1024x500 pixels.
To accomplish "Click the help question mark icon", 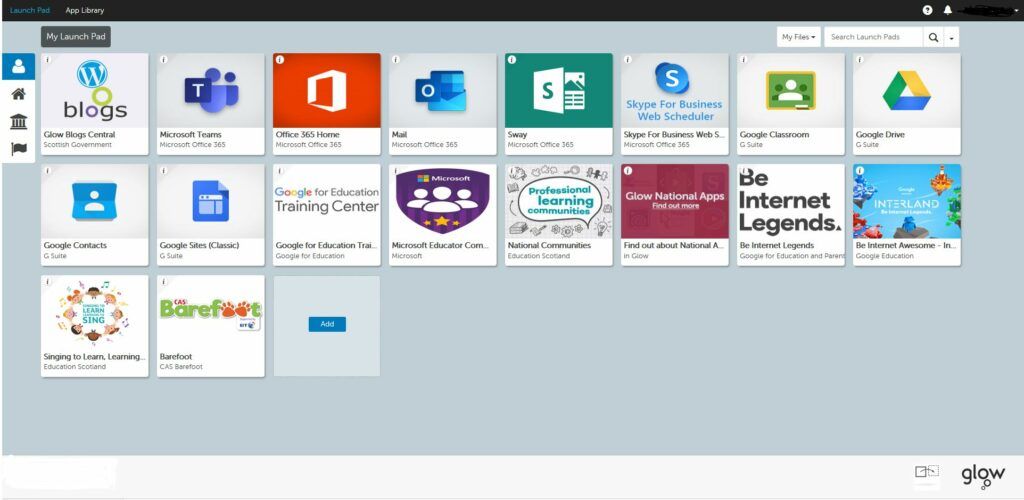I will [x=927, y=10].
